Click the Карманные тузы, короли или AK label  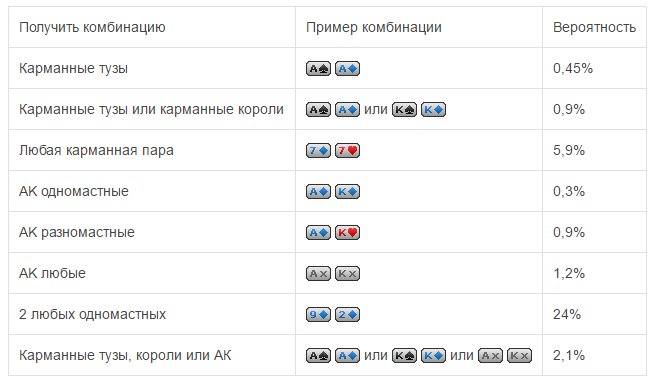coord(125,355)
